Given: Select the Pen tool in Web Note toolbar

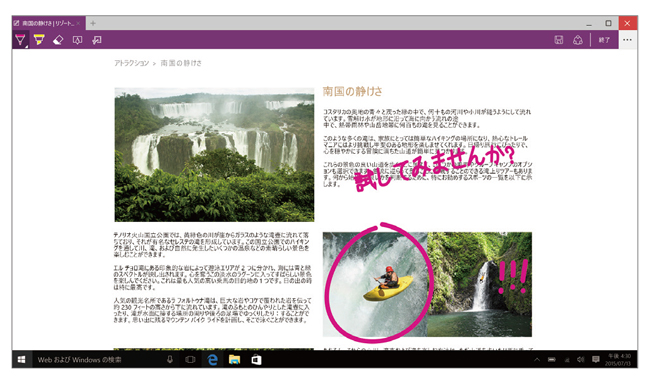Looking at the screenshot, I should pos(20,40).
